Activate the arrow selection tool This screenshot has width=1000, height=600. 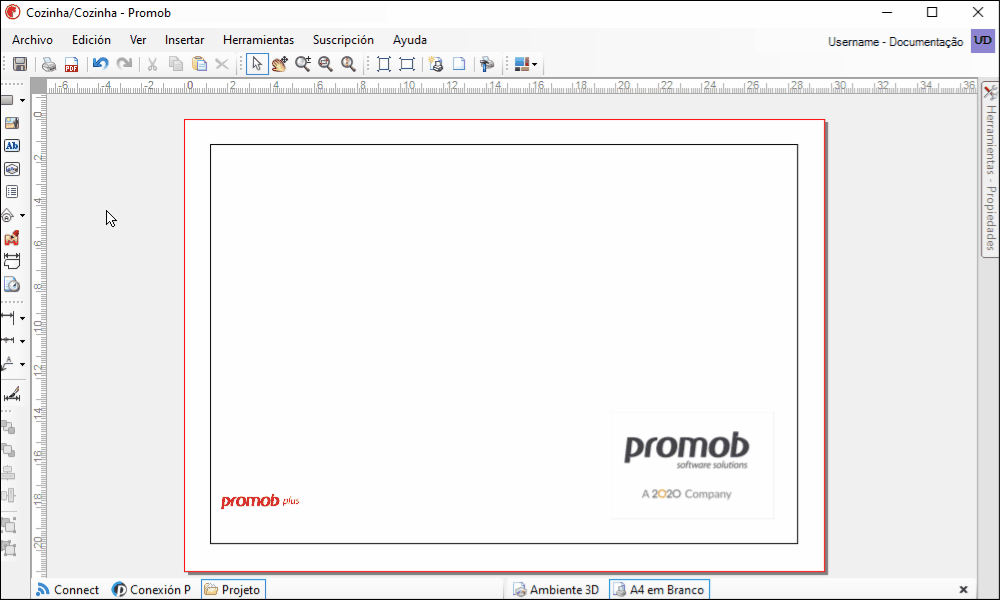point(257,64)
